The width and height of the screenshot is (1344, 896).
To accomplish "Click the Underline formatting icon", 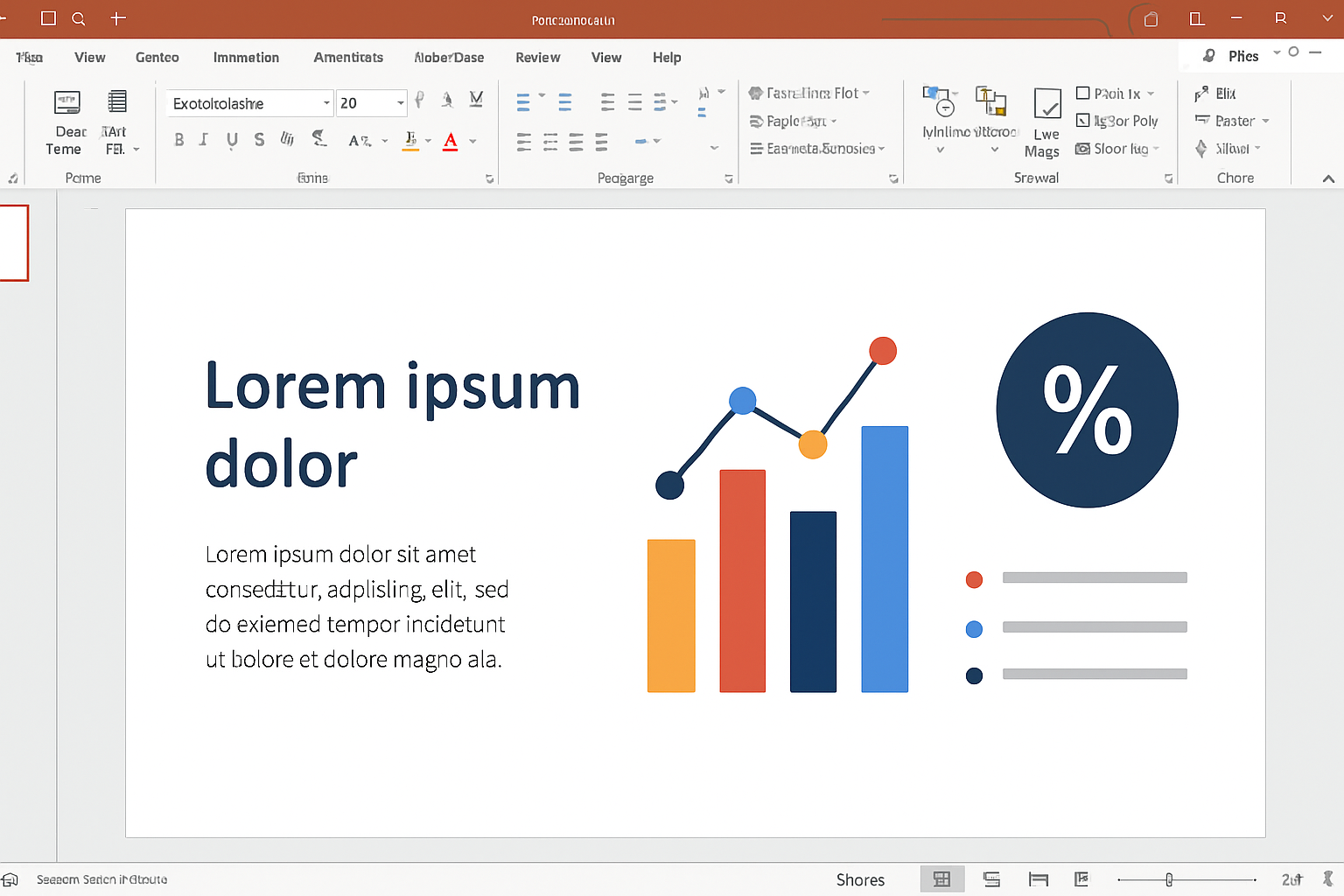I will coord(232,140).
